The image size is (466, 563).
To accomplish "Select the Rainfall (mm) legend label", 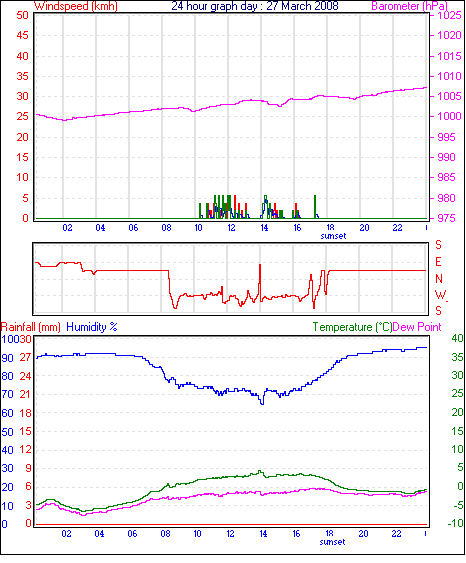I will coord(31,327).
